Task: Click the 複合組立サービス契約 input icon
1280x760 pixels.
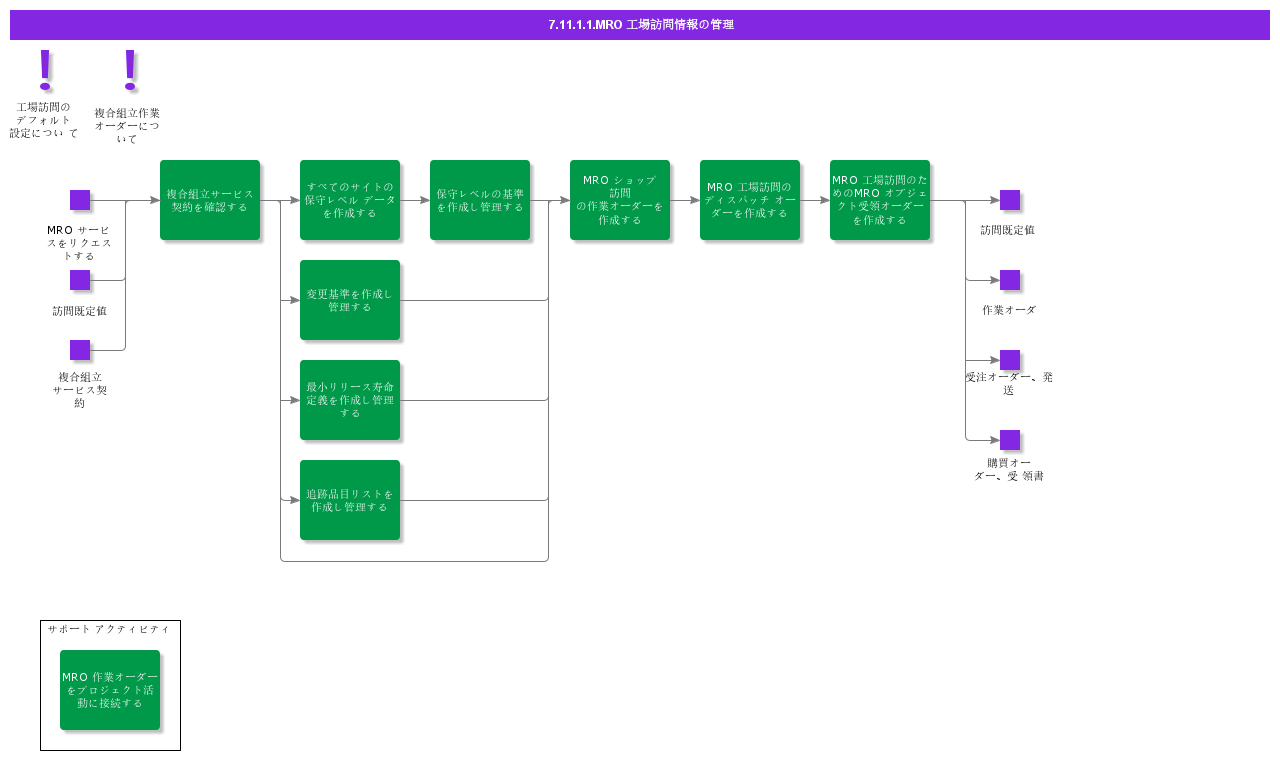Action: click(79, 350)
